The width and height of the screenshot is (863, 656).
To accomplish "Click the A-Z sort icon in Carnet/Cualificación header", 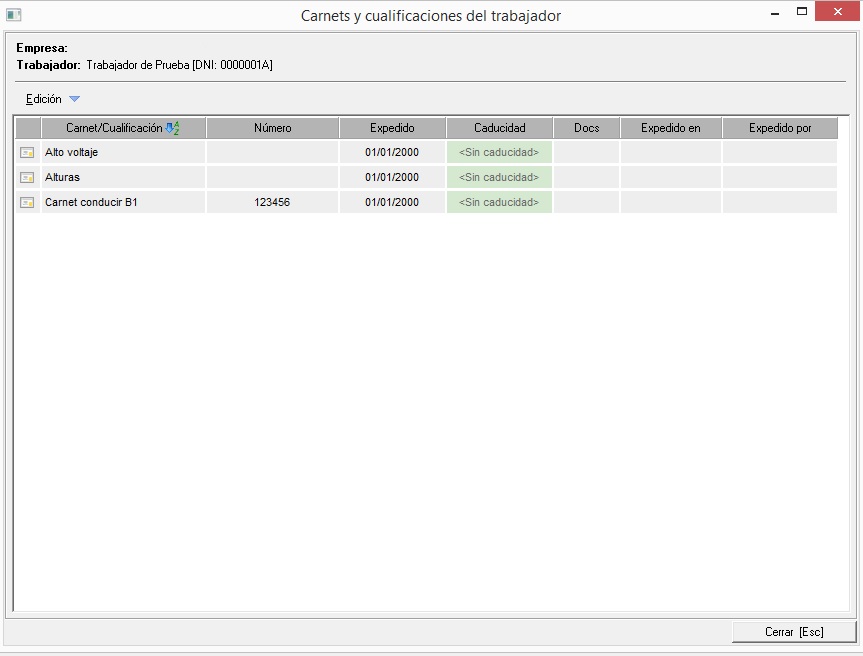I will tap(172, 128).
